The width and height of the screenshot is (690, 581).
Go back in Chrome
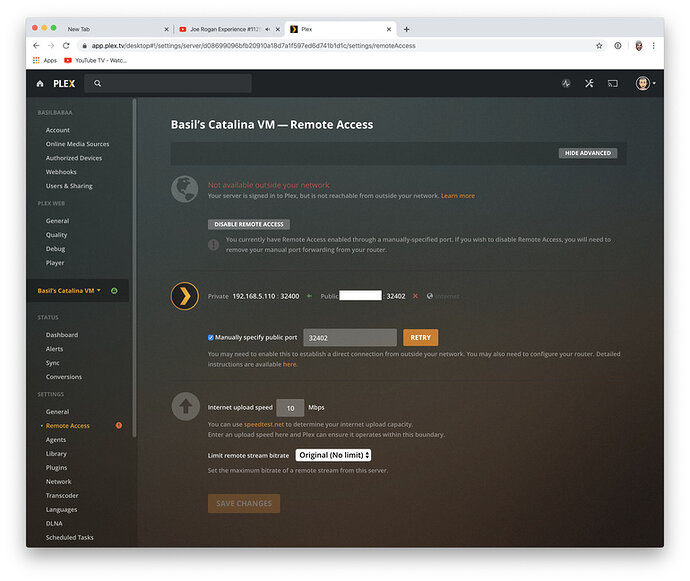coord(36,46)
